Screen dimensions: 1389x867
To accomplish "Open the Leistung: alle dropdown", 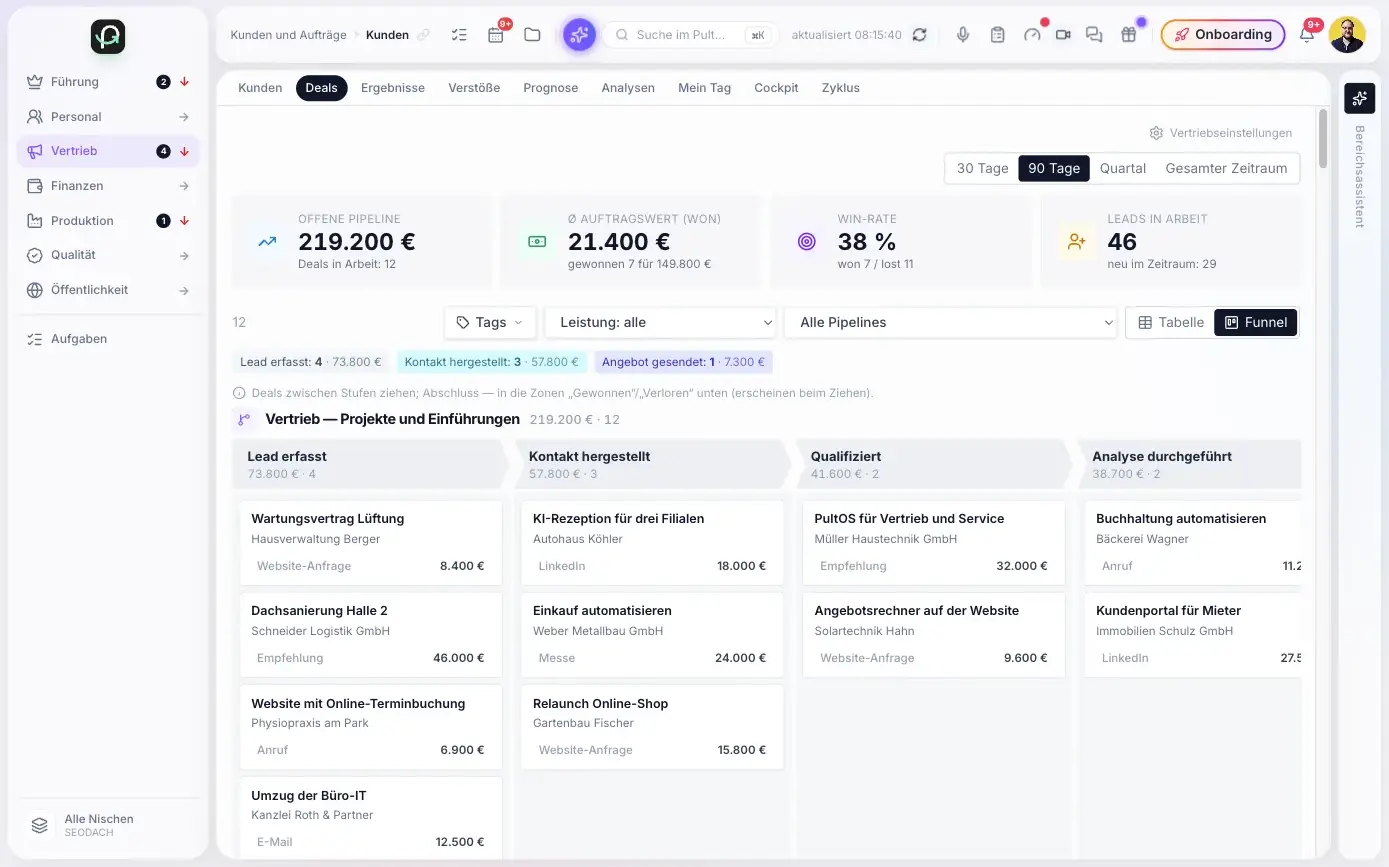I will tap(661, 322).
